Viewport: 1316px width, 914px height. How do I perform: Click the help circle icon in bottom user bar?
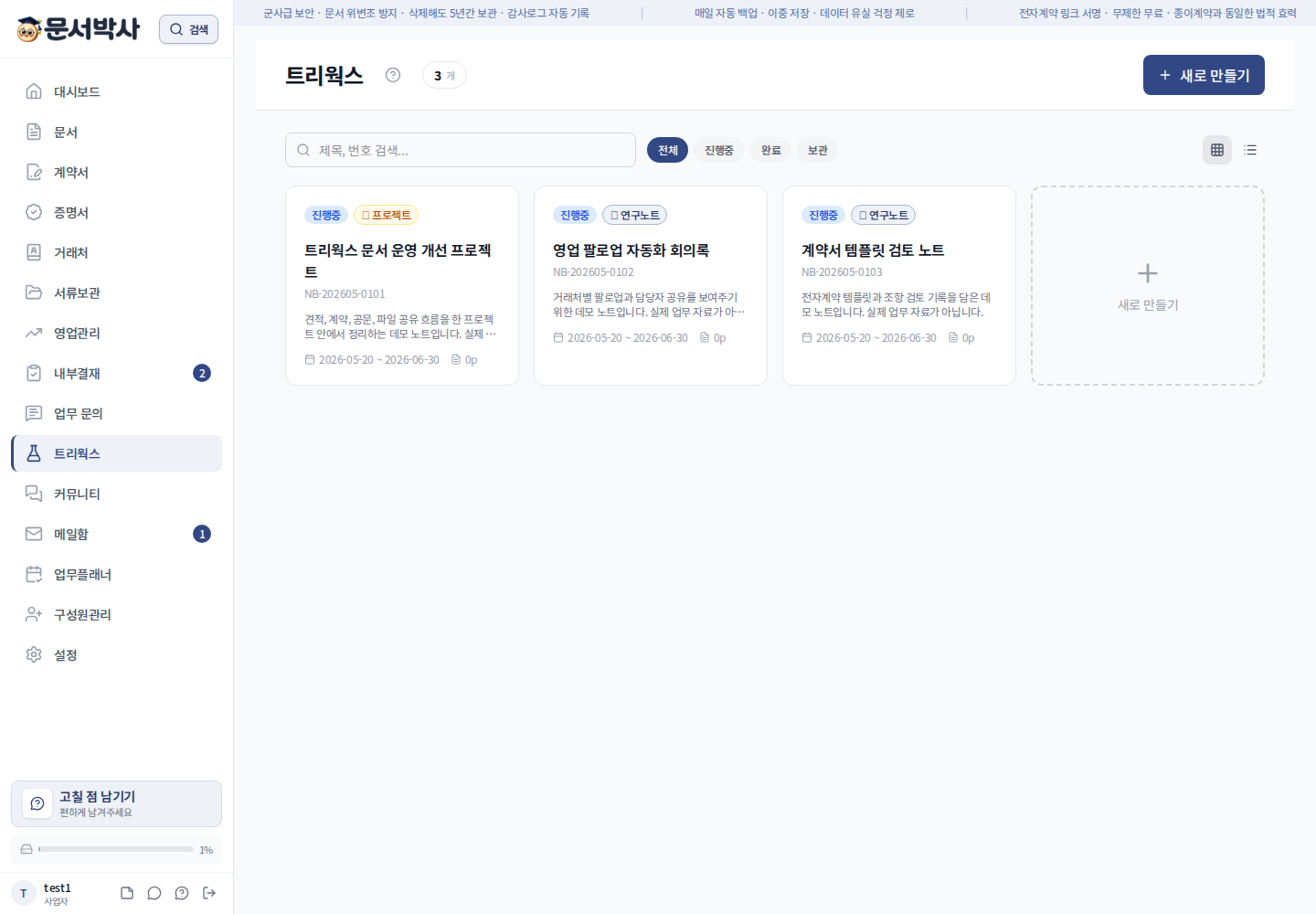pos(182,893)
